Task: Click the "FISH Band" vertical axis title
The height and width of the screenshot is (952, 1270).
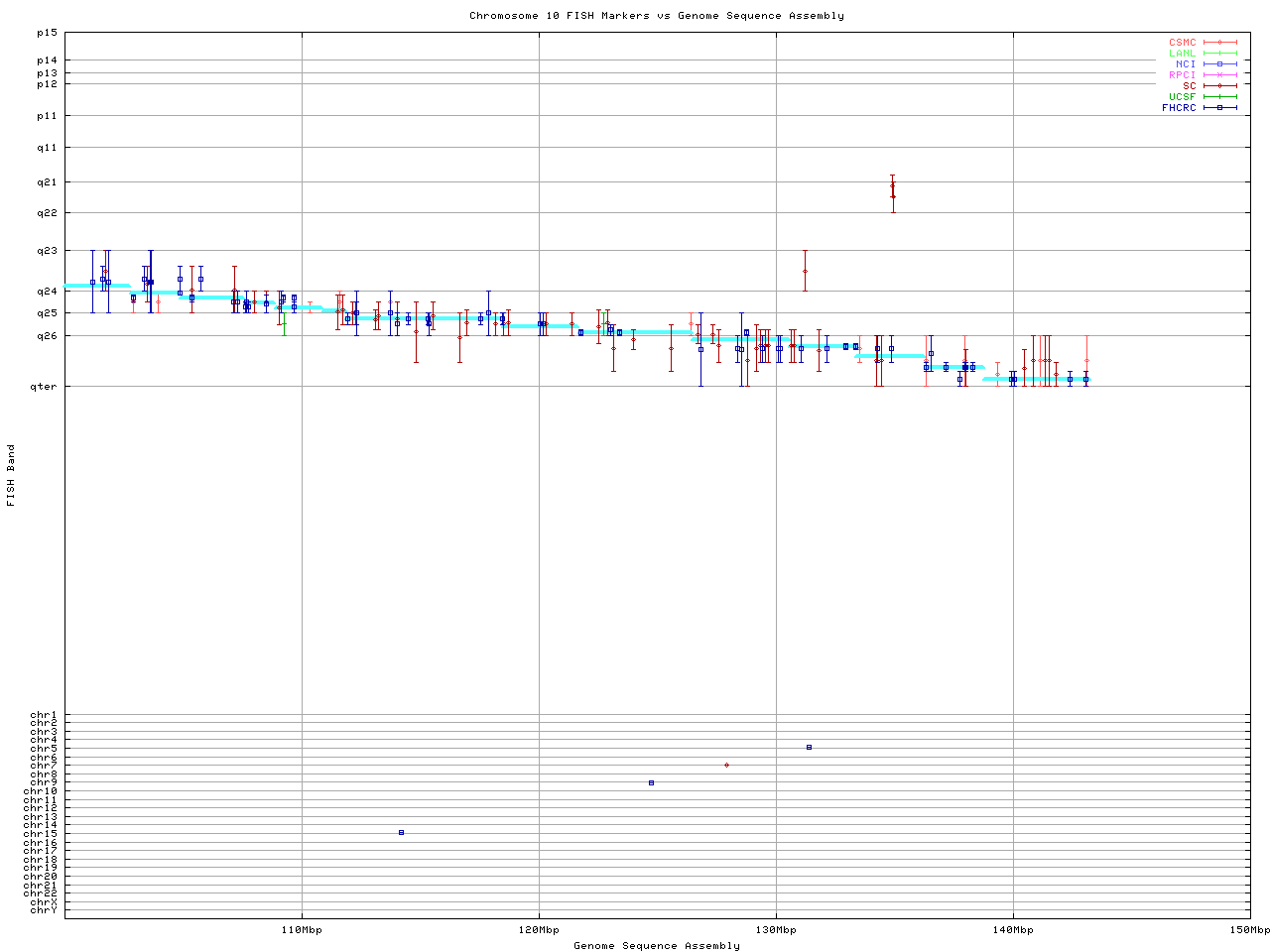Action: tap(11, 475)
